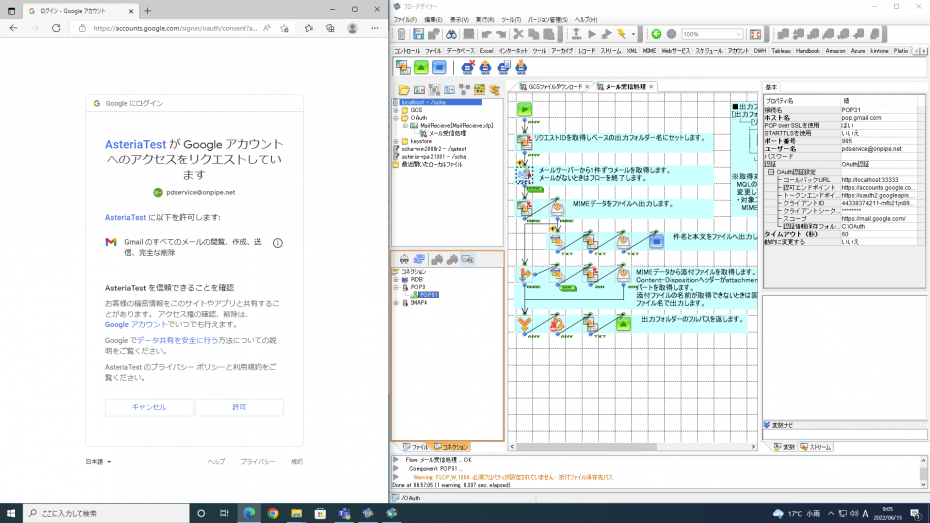Click the helmet icon in connection pane toolbar
The height and width of the screenshot is (523, 930).
click(405, 260)
